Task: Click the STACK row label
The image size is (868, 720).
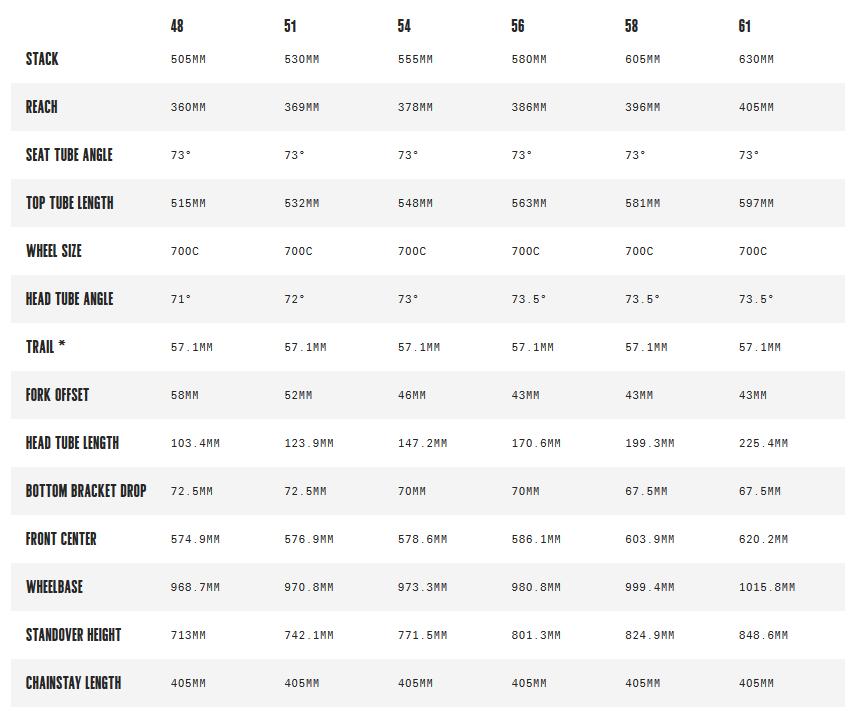Action: coord(42,59)
